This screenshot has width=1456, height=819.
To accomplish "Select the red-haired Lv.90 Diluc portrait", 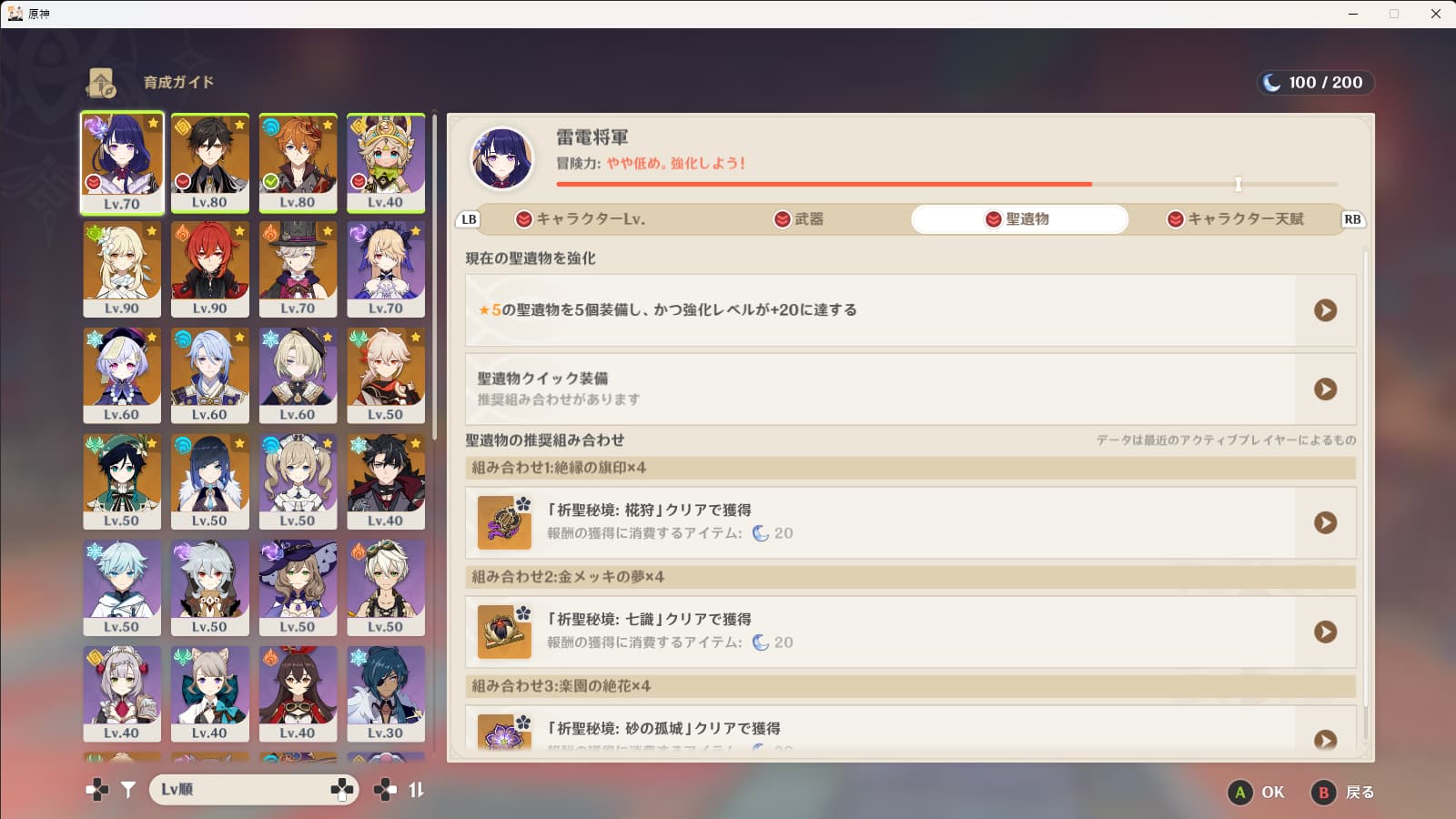I will (209, 269).
